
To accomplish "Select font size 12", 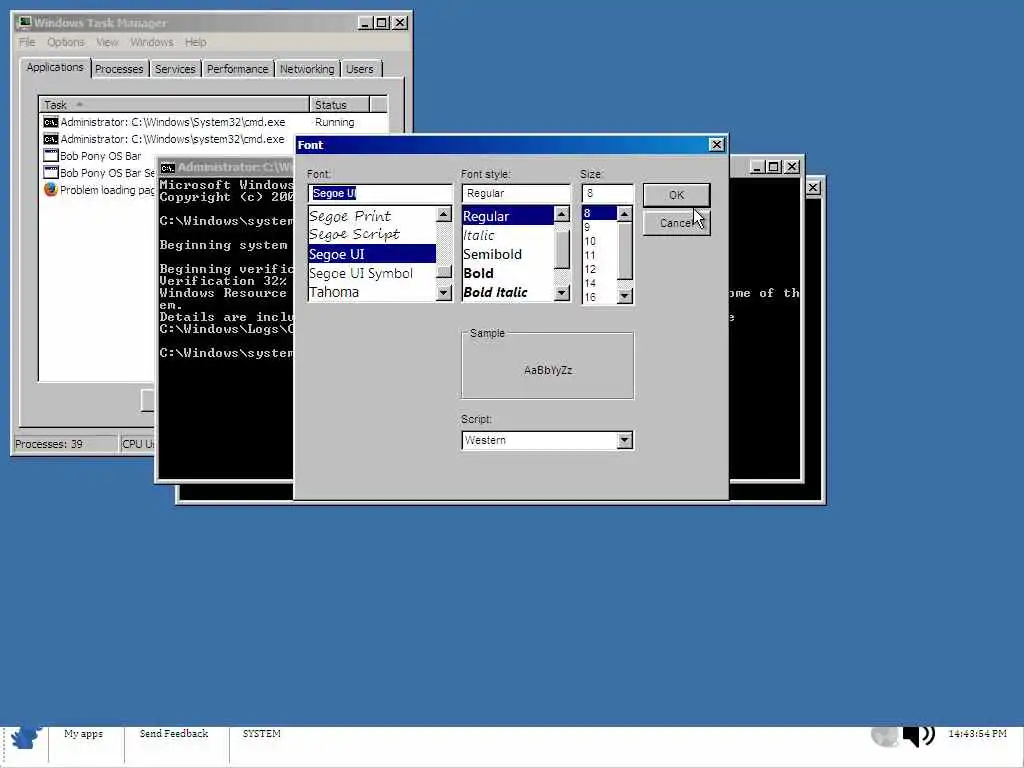I will coord(599,269).
